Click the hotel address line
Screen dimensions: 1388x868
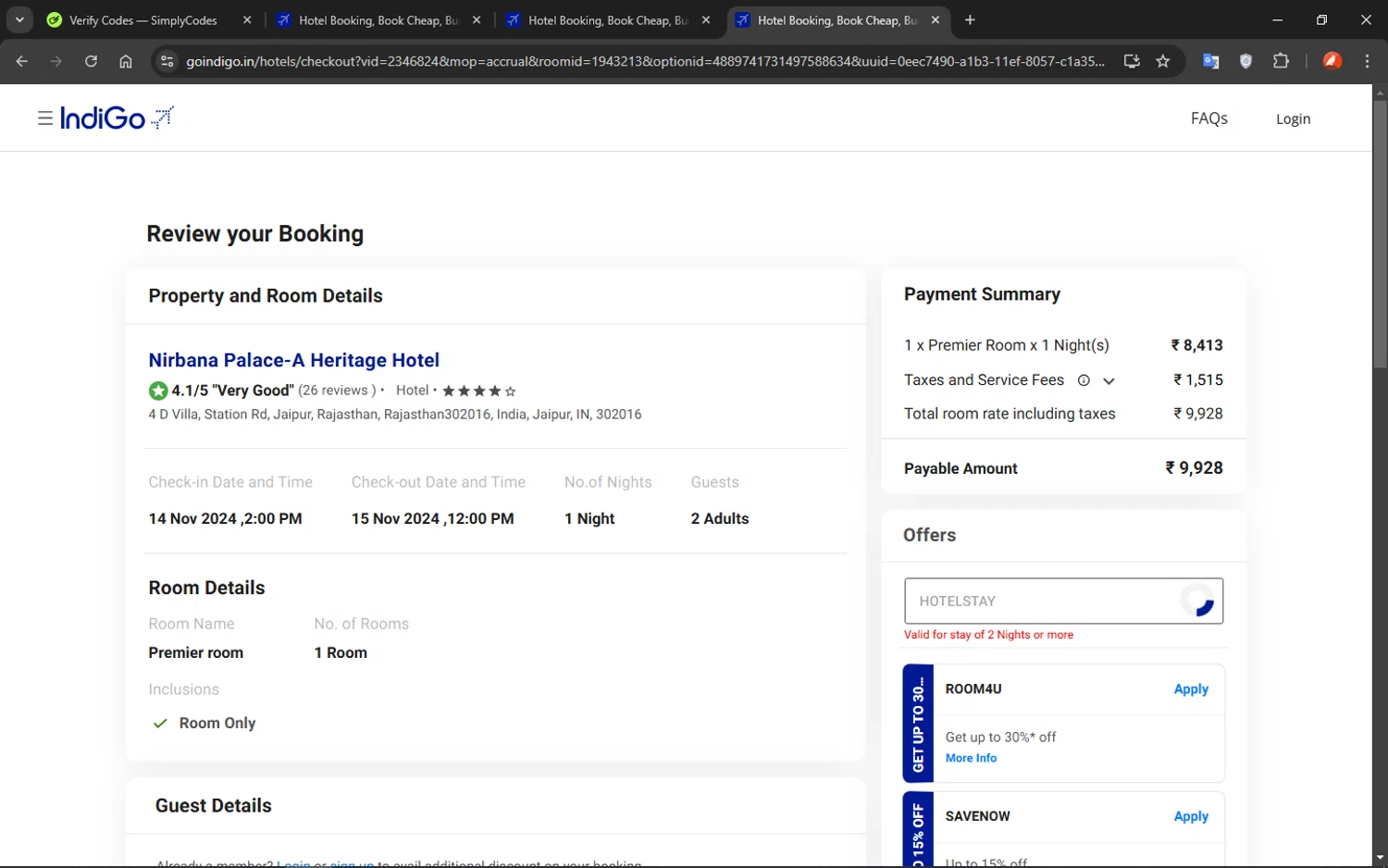[x=395, y=415]
